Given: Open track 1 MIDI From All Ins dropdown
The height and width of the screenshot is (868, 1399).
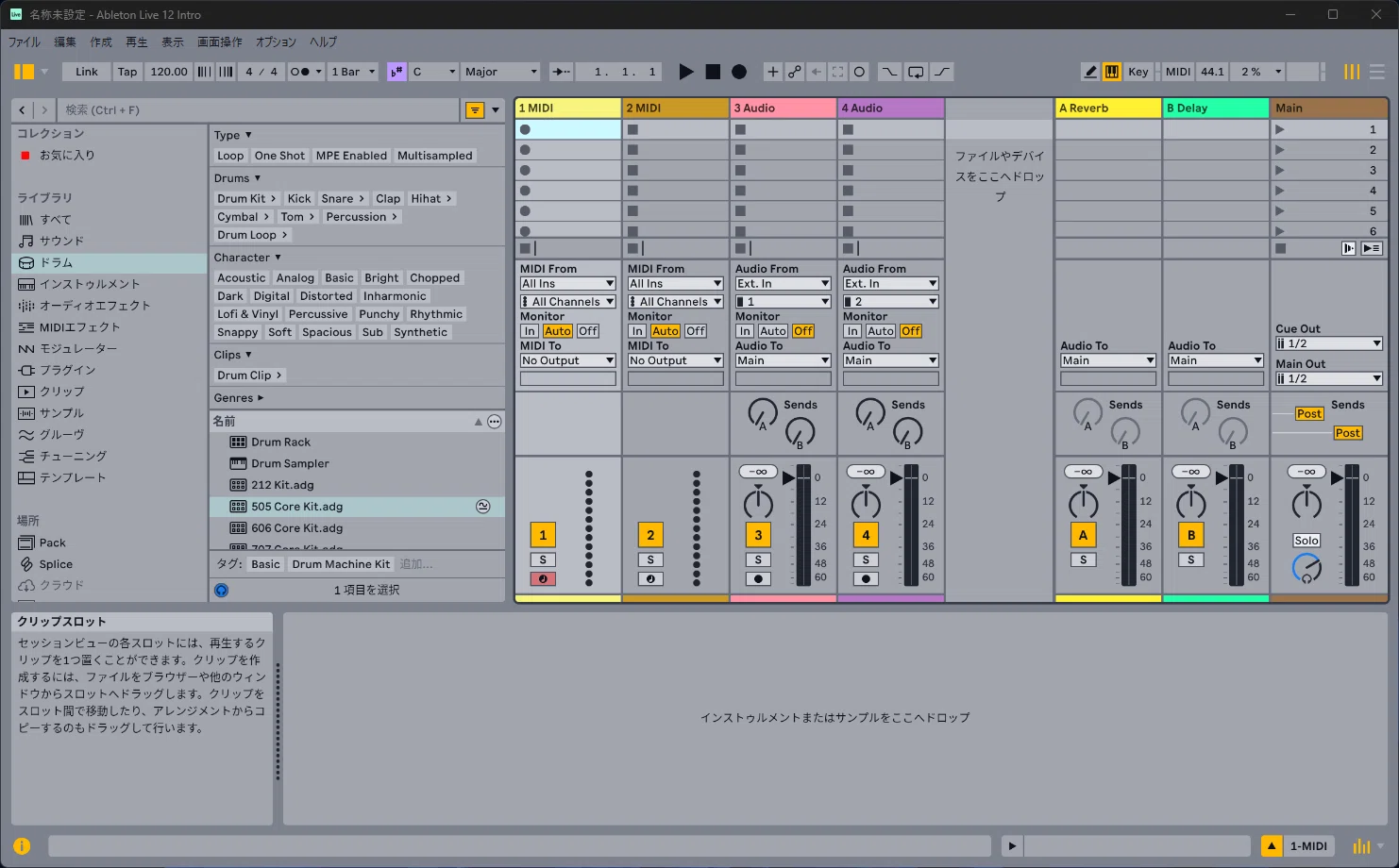Looking at the screenshot, I should (567, 284).
